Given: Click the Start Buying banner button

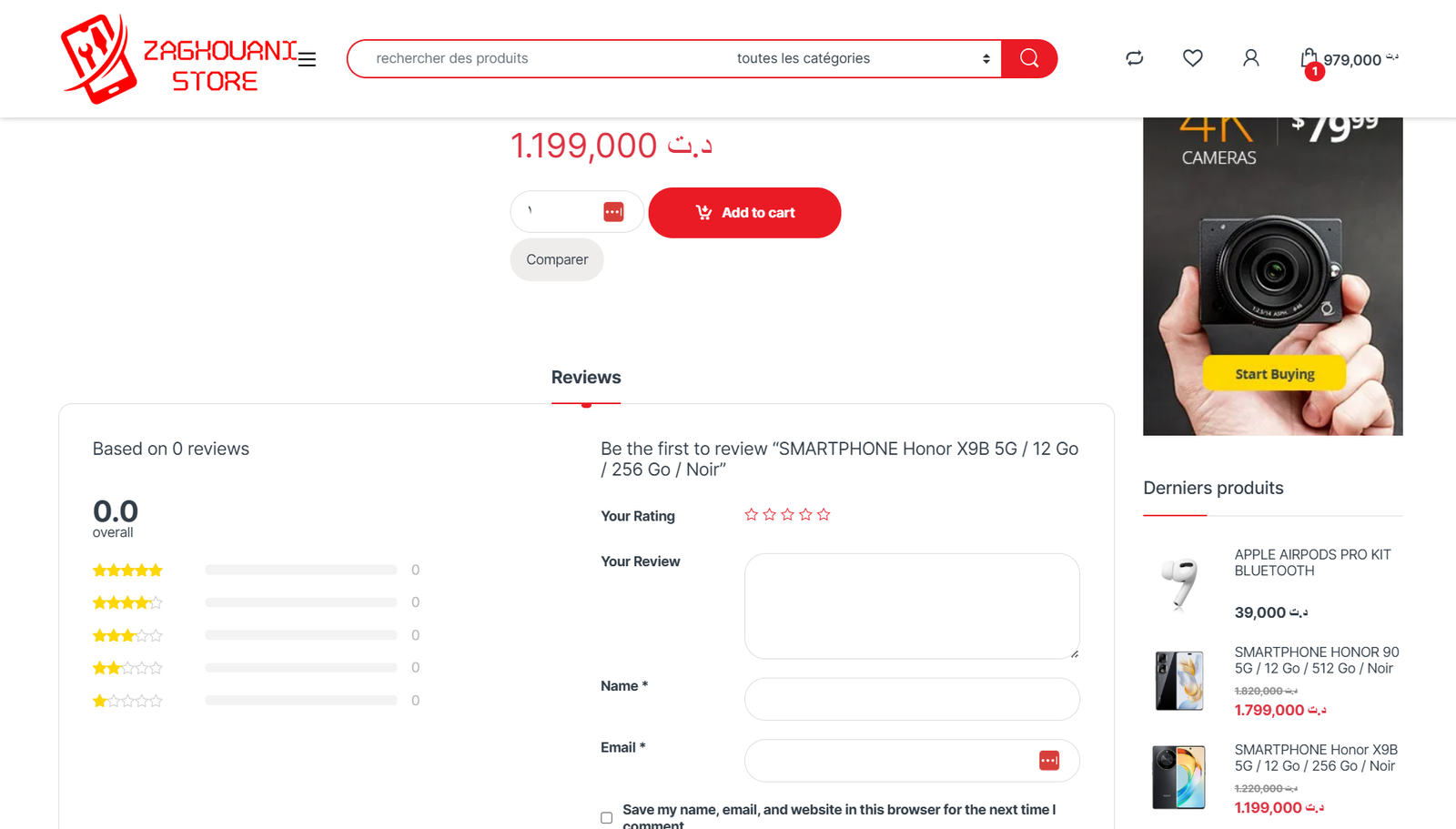Looking at the screenshot, I should point(1274,374).
